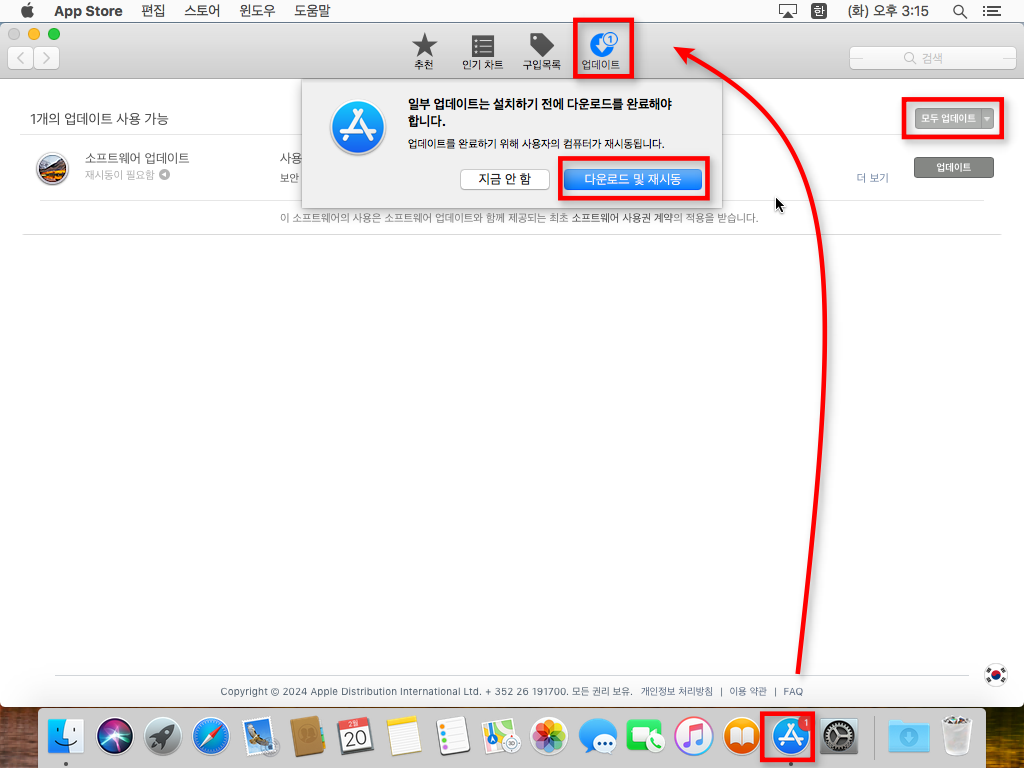
Task: Click the 검색 search field
Action: click(x=932, y=58)
